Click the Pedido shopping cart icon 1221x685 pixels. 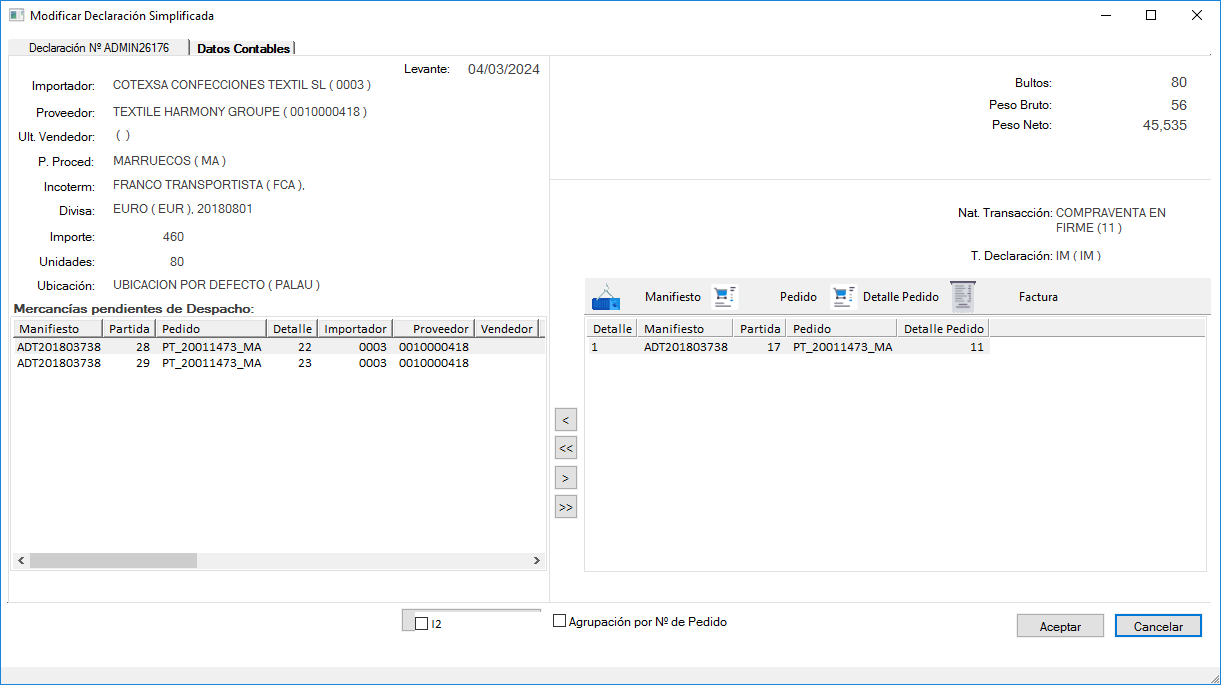click(x=724, y=296)
